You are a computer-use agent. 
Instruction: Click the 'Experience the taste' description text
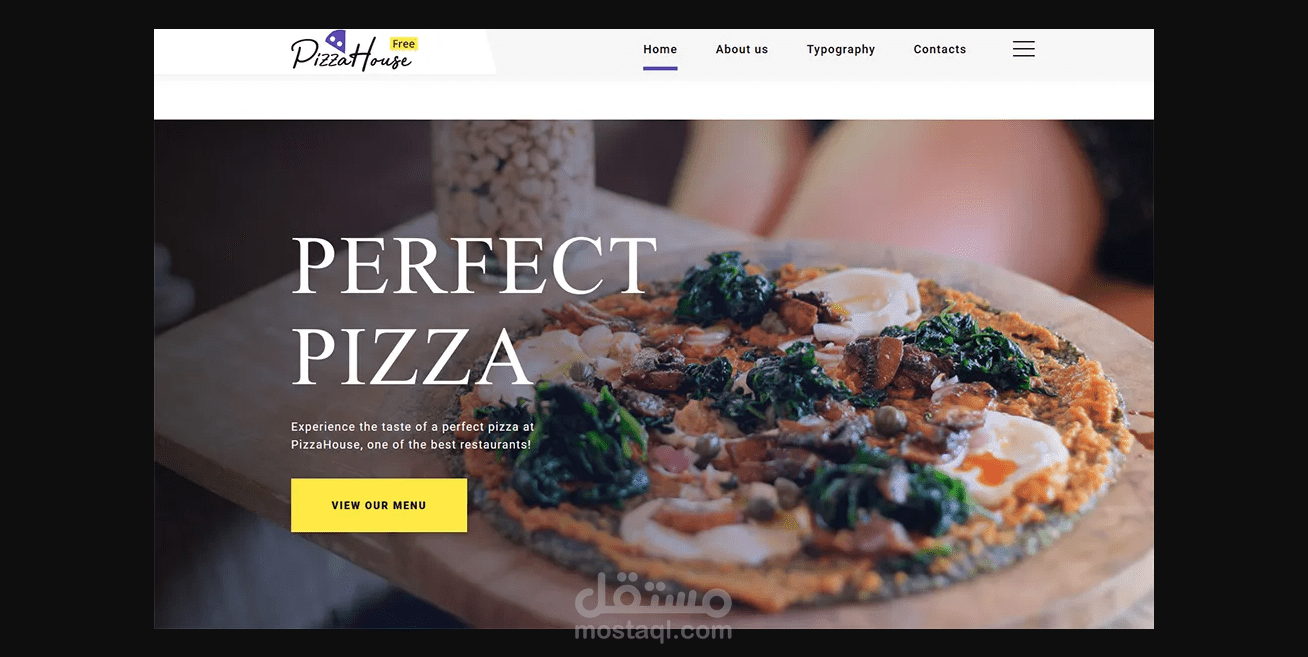pyautogui.click(x=413, y=435)
